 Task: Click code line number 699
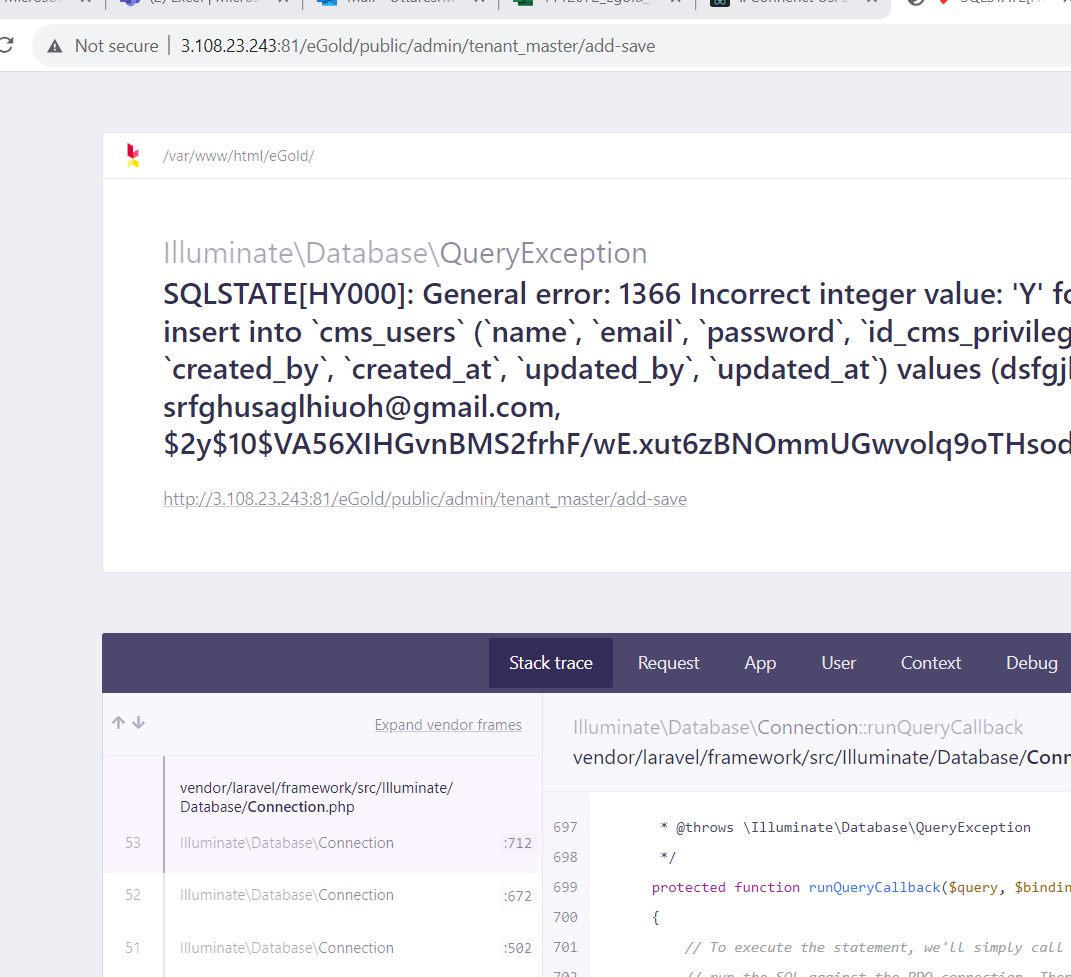pyautogui.click(x=565, y=887)
